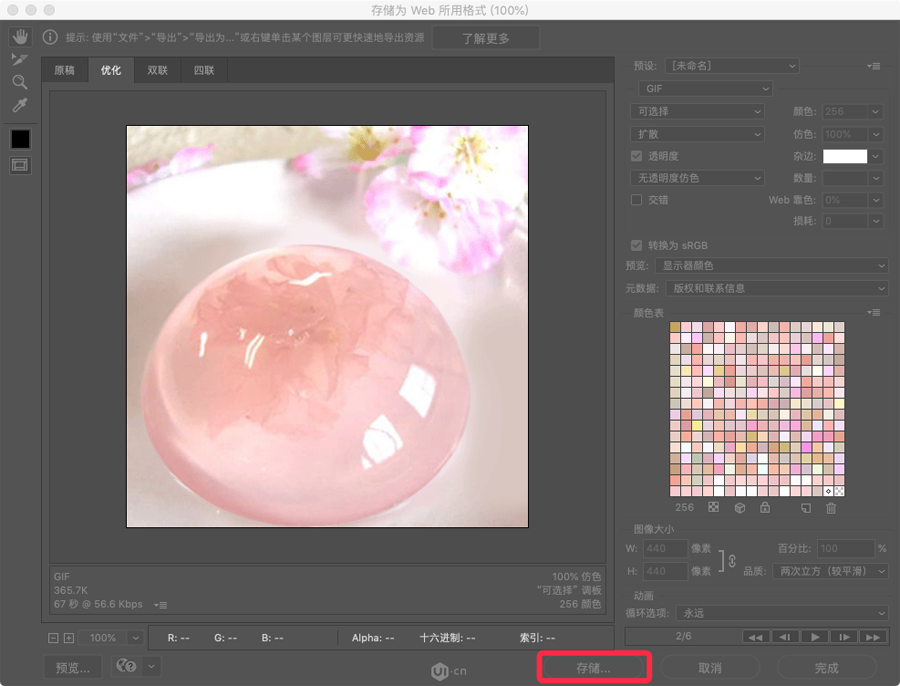Select the Zoom tool
900x686 pixels.
click(x=20, y=82)
